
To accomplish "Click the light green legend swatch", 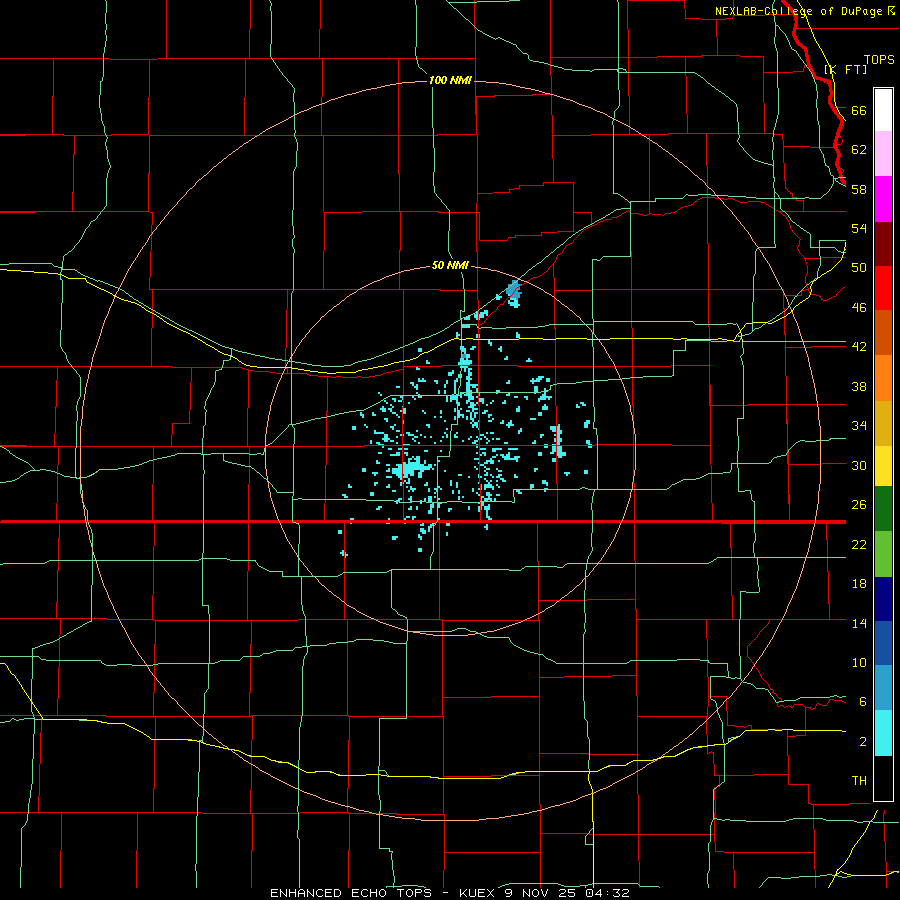I will [883, 554].
